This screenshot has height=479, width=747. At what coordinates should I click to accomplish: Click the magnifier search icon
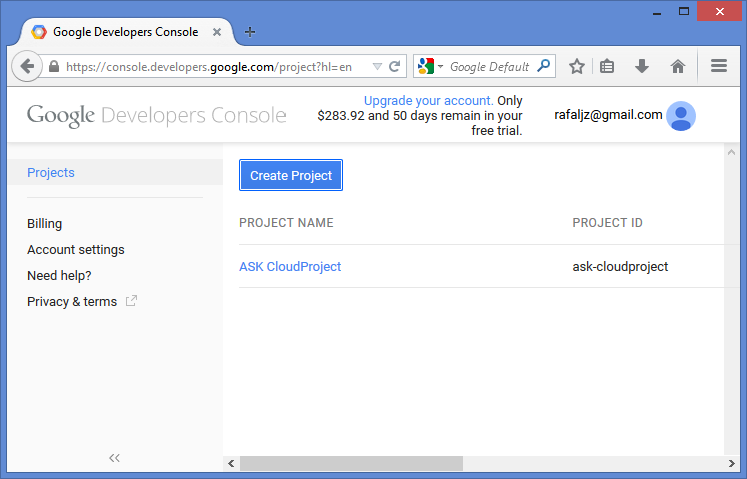pos(544,66)
